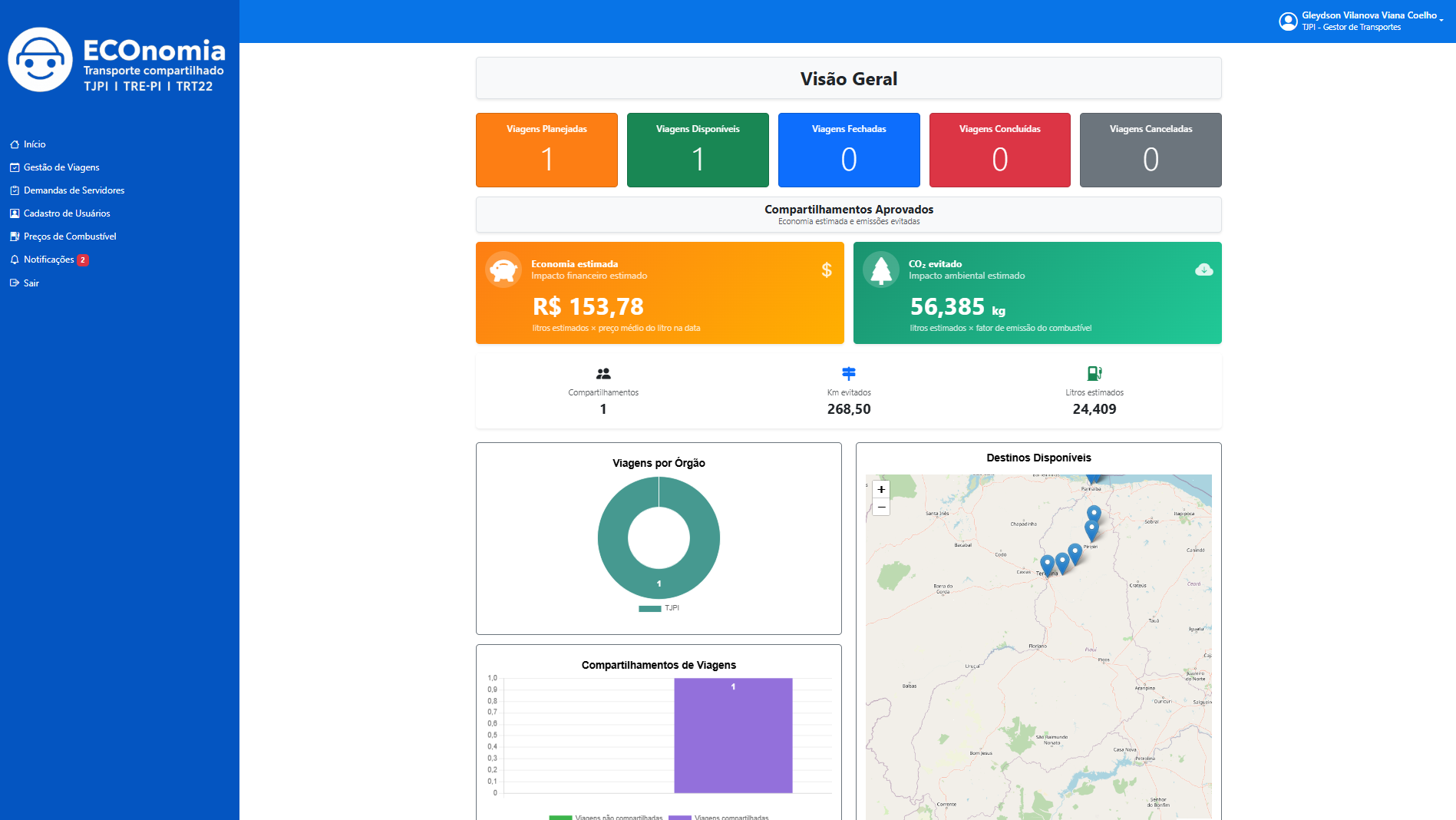Click the R$ 153,78 value

tap(588, 307)
